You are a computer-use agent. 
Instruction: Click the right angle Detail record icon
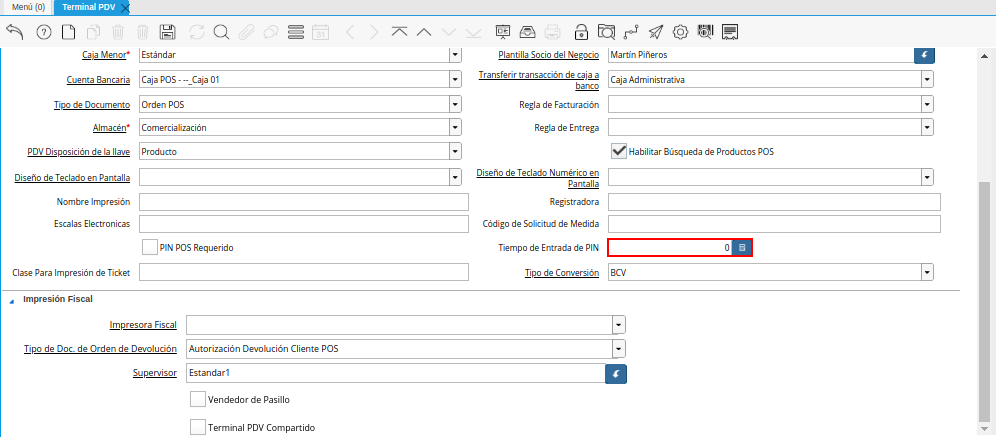click(x=374, y=32)
